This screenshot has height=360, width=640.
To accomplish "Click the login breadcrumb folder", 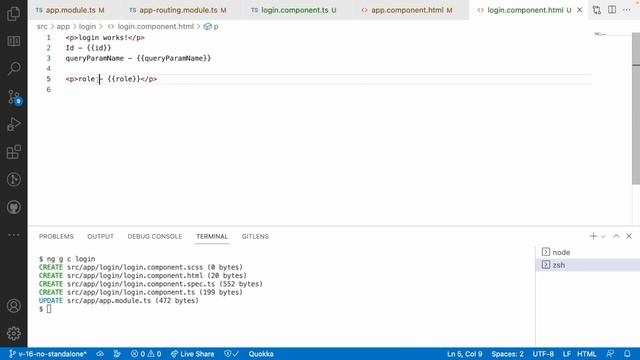I will click(87, 27).
